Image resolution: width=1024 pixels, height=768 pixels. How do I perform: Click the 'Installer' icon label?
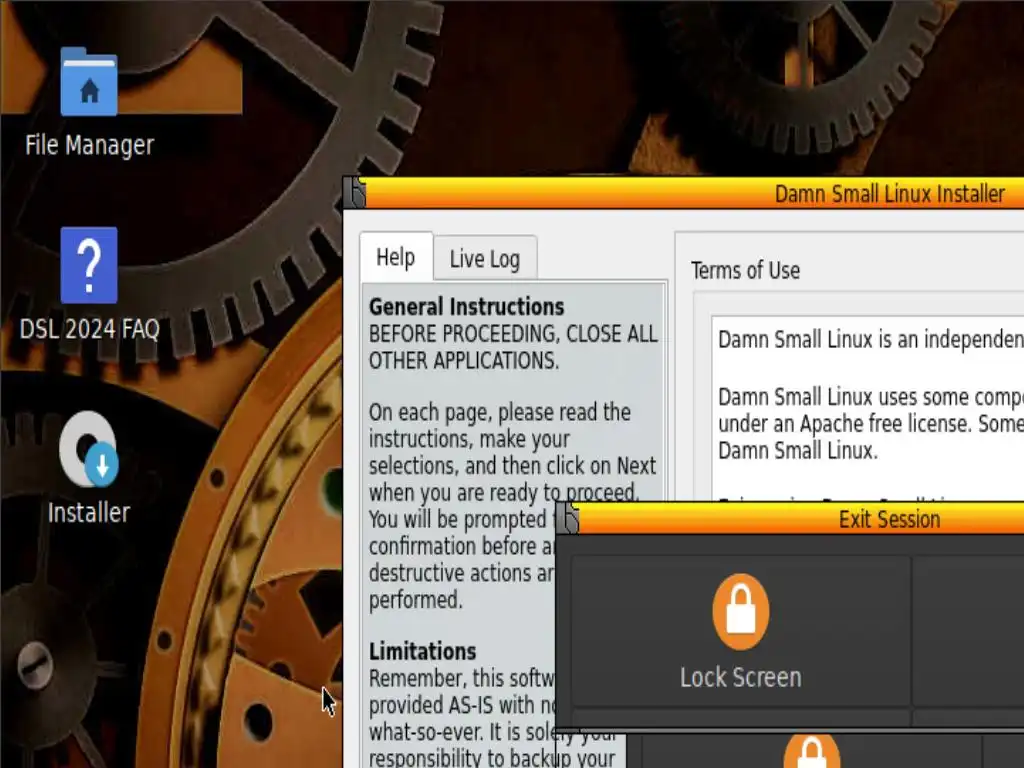pos(89,513)
